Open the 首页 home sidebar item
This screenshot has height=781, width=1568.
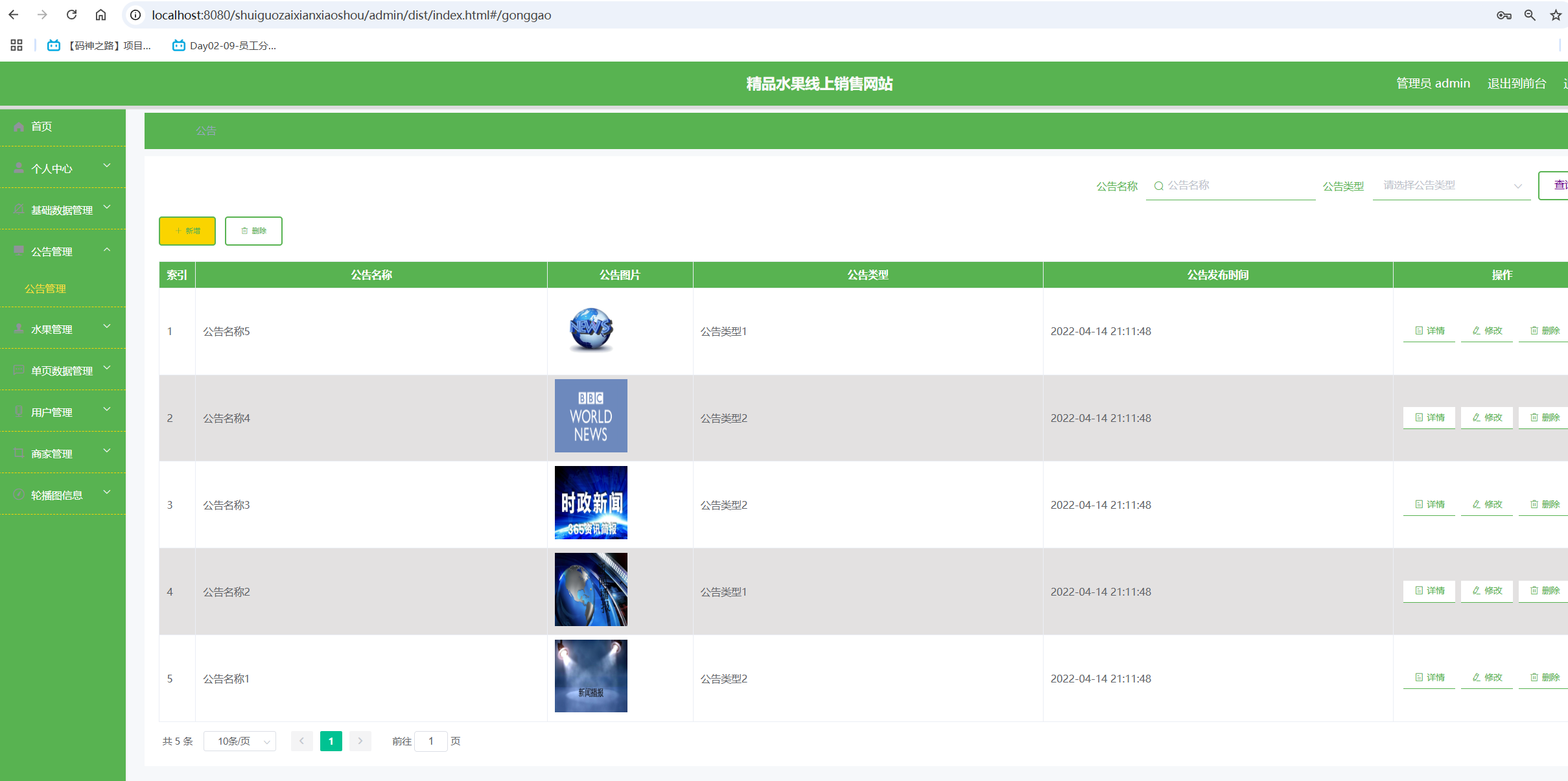coord(41,126)
